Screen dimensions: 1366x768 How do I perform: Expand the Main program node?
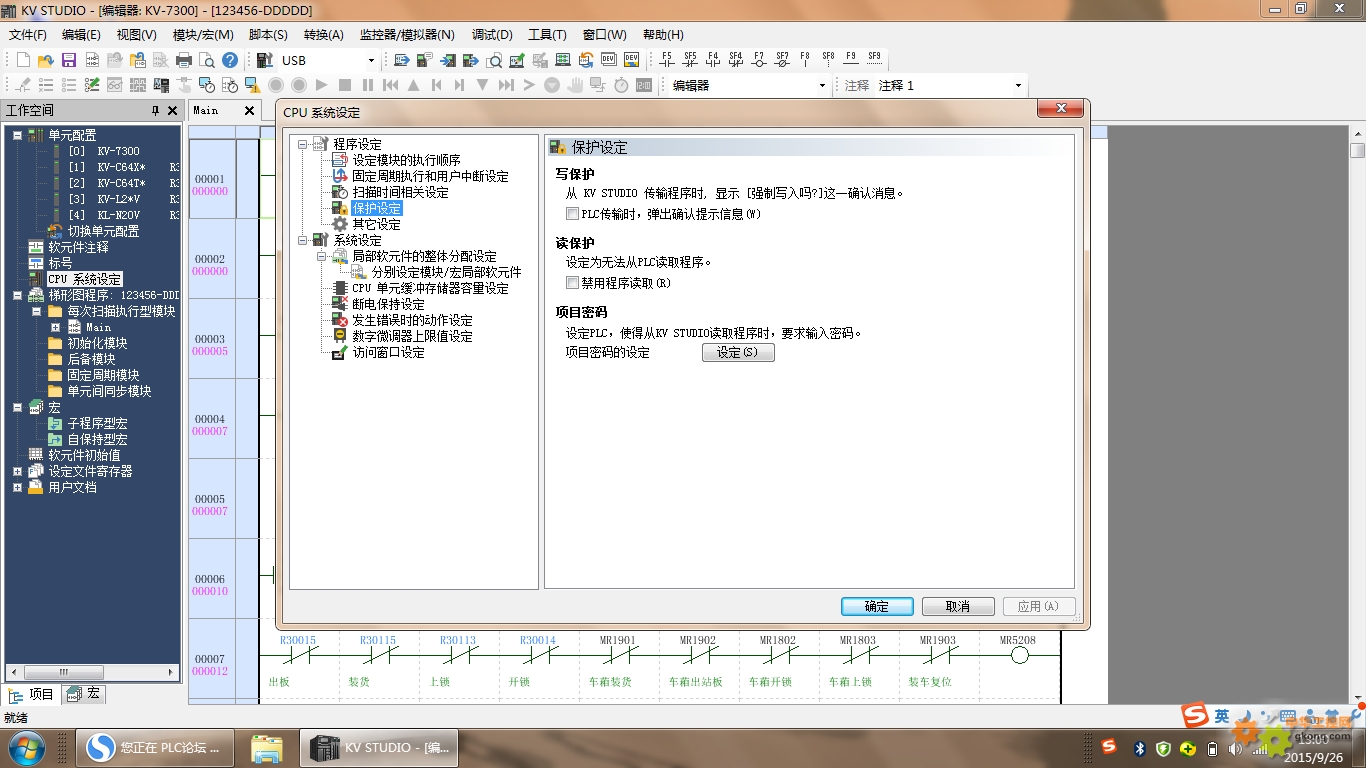(x=55, y=327)
